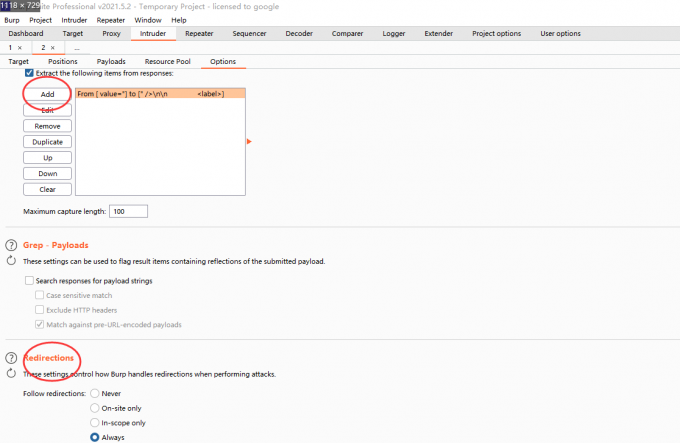The width and height of the screenshot is (680, 443).
Task: Open the Project options tab
Action: click(497, 33)
